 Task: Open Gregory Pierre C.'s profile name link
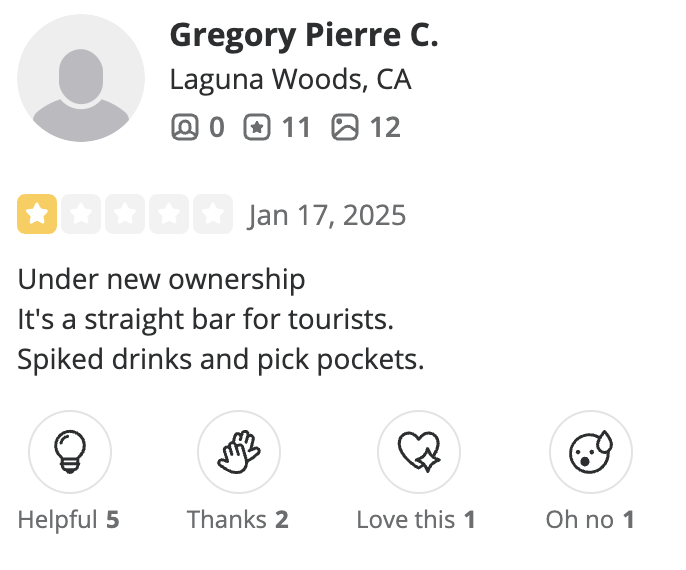(x=304, y=35)
